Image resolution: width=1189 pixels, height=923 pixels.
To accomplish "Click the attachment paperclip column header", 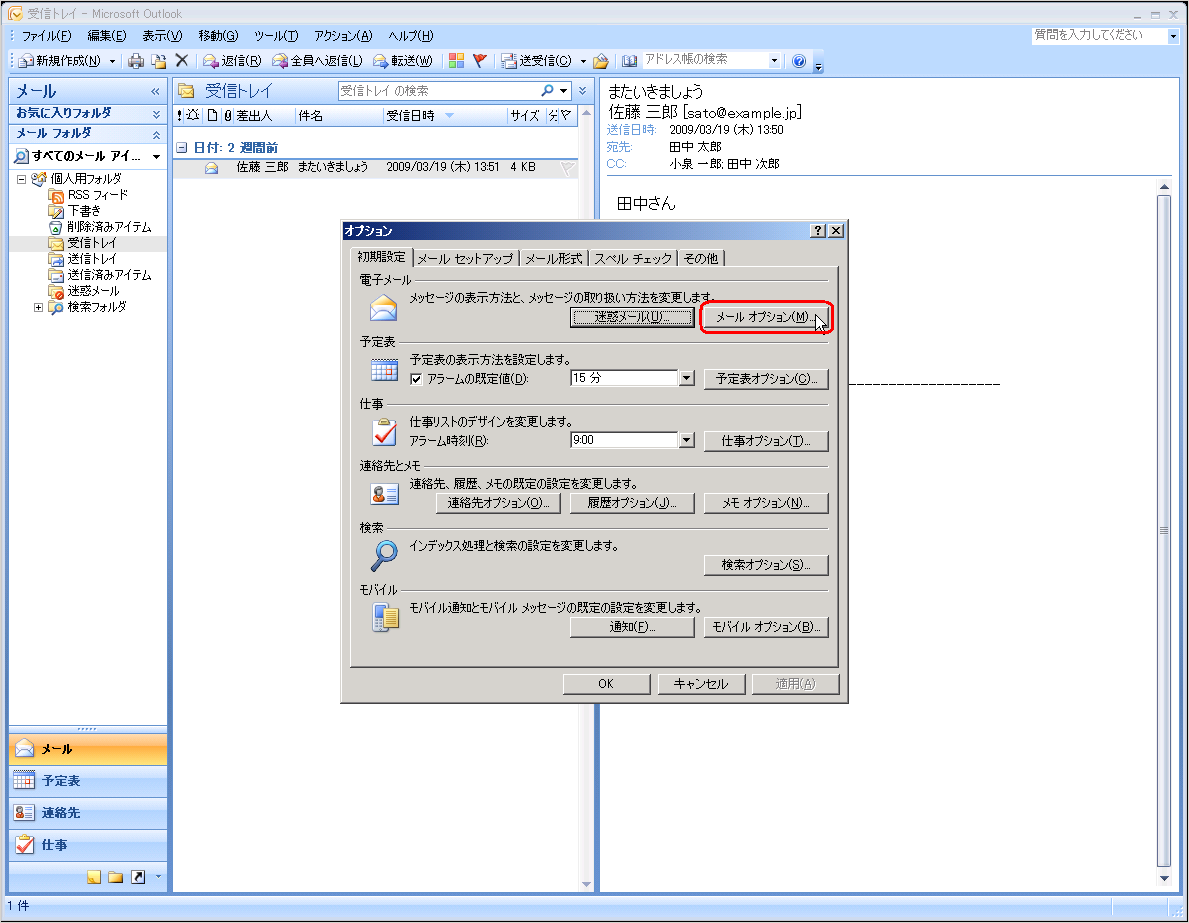I will point(228,115).
